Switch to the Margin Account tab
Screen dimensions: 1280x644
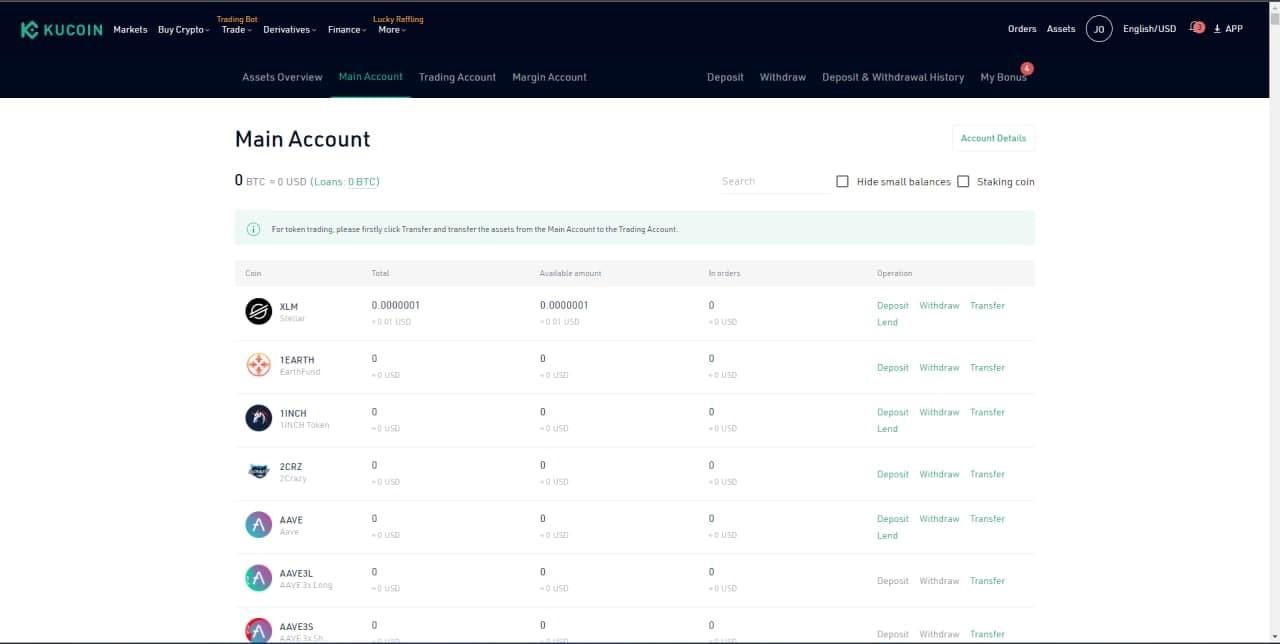[549, 77]
